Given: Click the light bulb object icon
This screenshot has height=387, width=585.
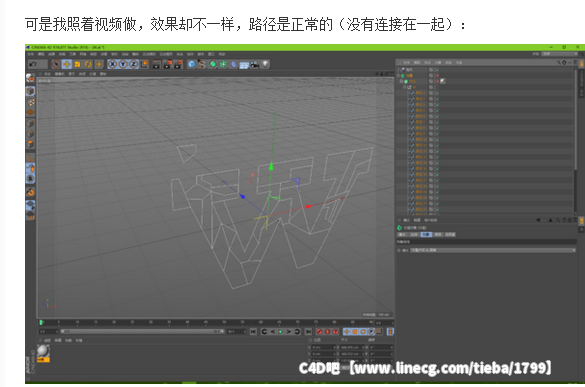Looking at the screenshot, I should (x=265, y=64).
